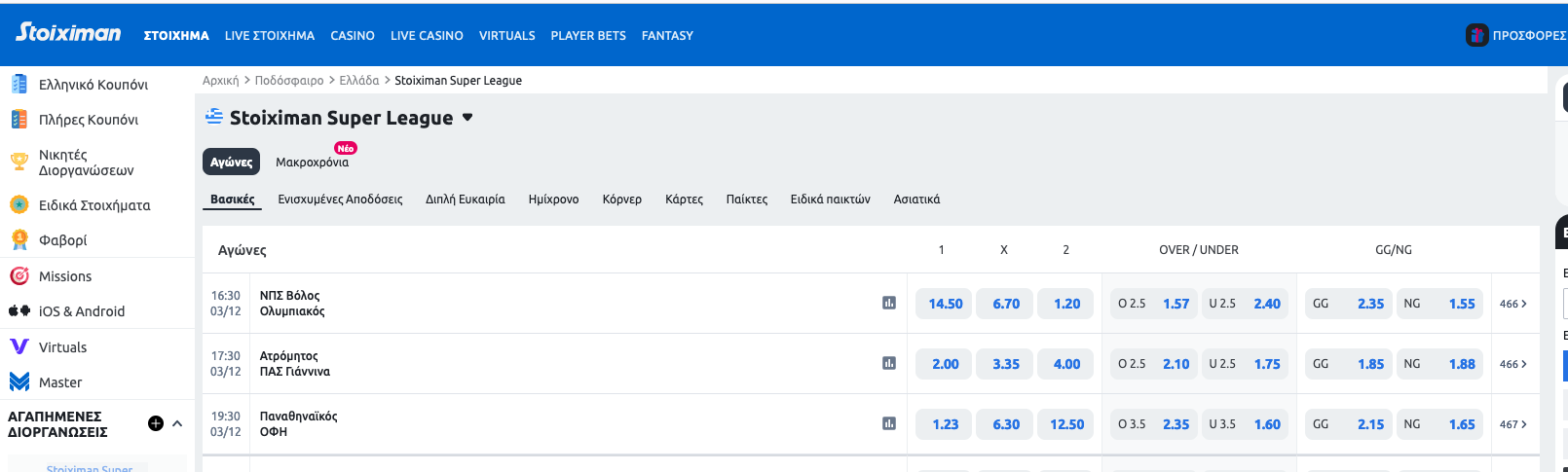Select the Κόρνερ market tab
Image resolution: width=1568 pixels, height=472 pixels.
click(x=621, y=200)
